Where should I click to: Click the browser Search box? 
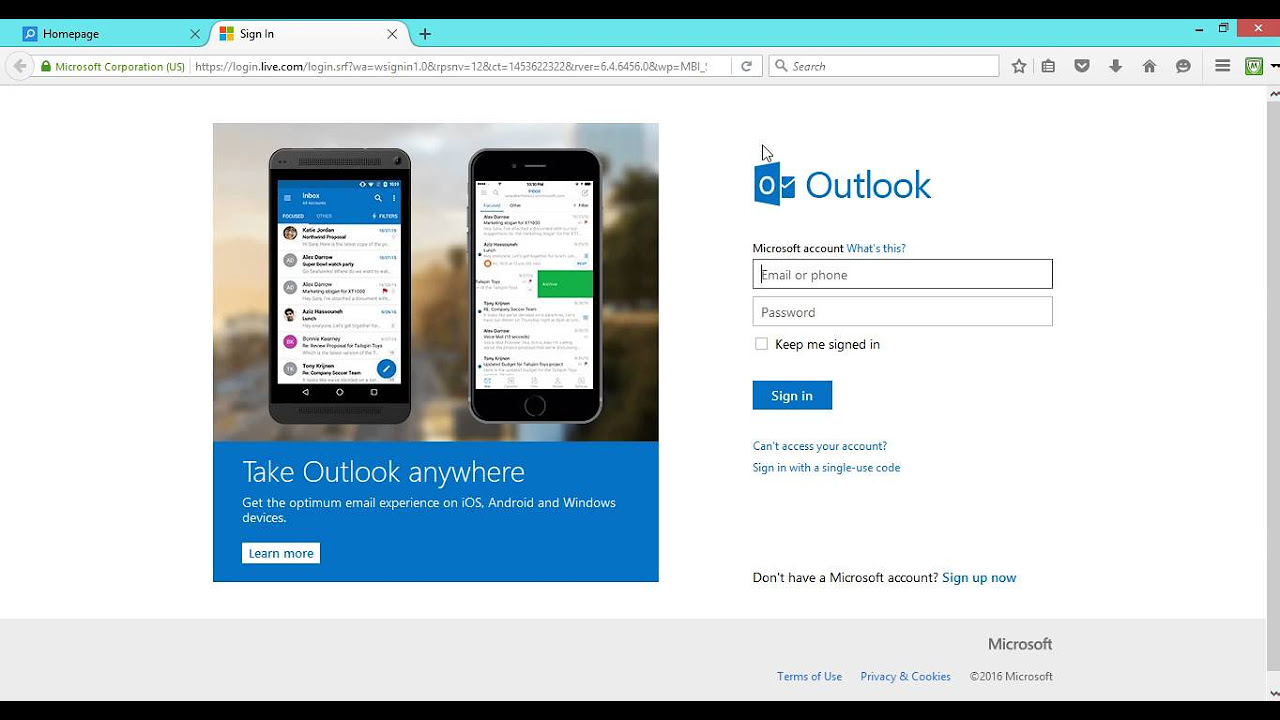(x=884, y=66)
